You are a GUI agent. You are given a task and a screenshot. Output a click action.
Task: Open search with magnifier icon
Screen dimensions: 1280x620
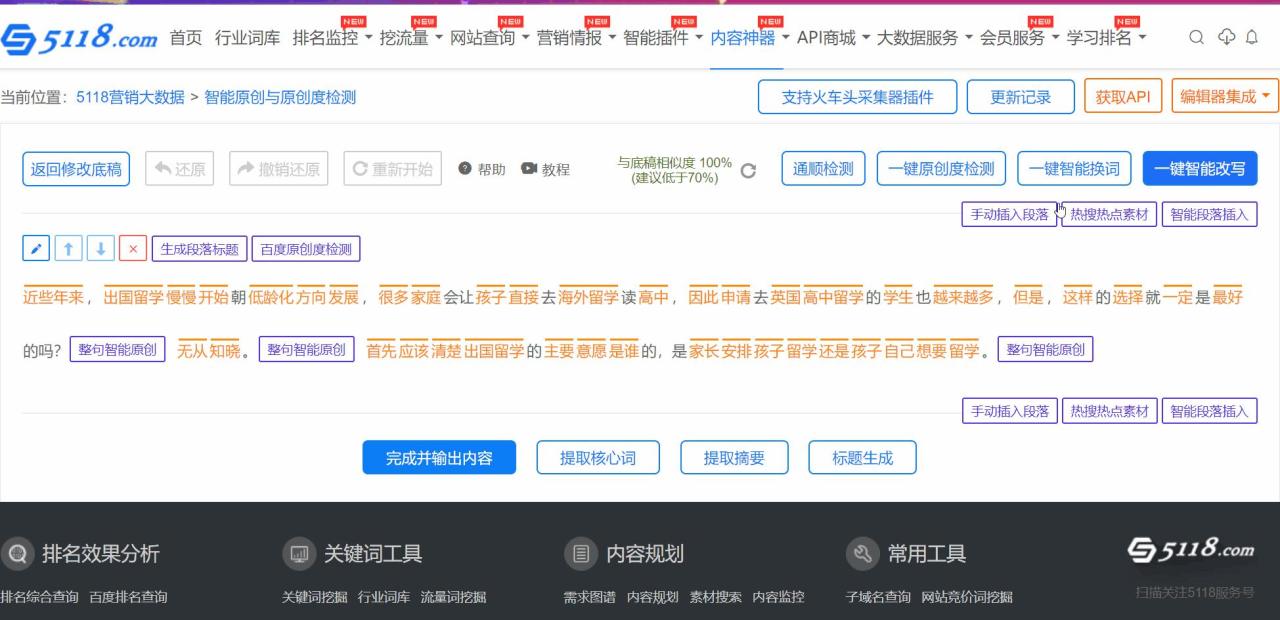tap(1196, 37)
